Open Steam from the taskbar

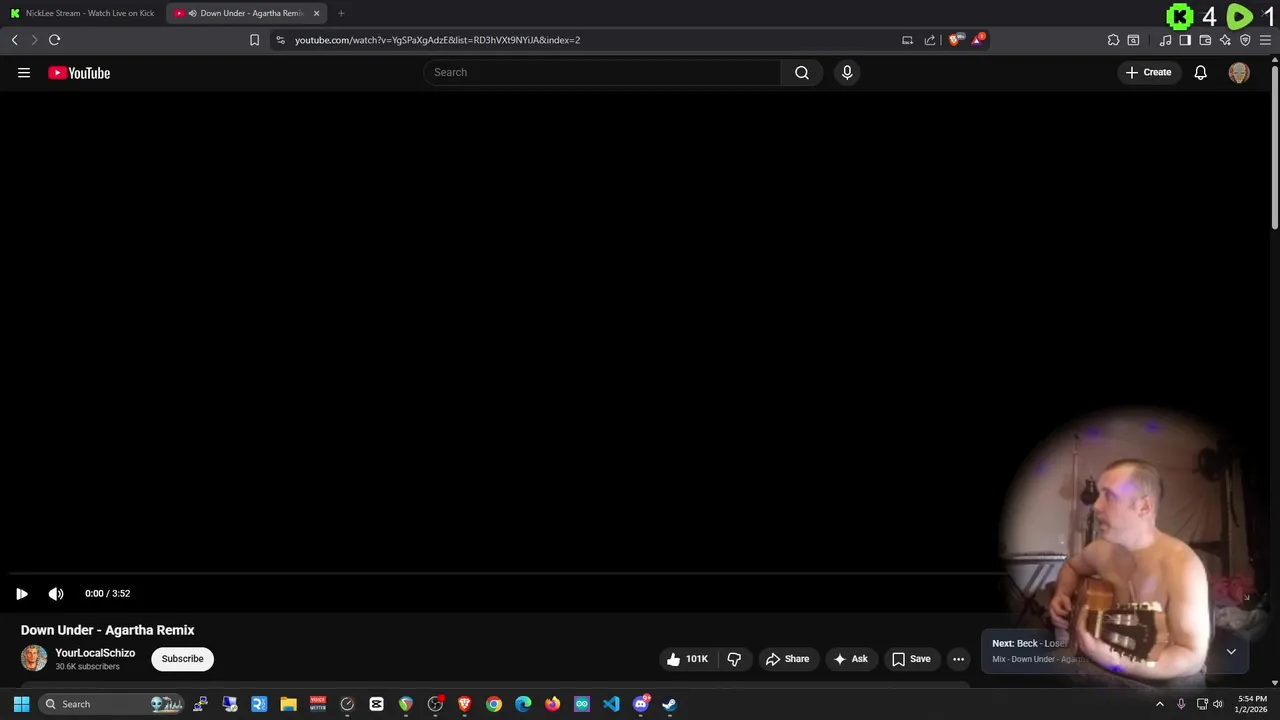coord(670,704)
